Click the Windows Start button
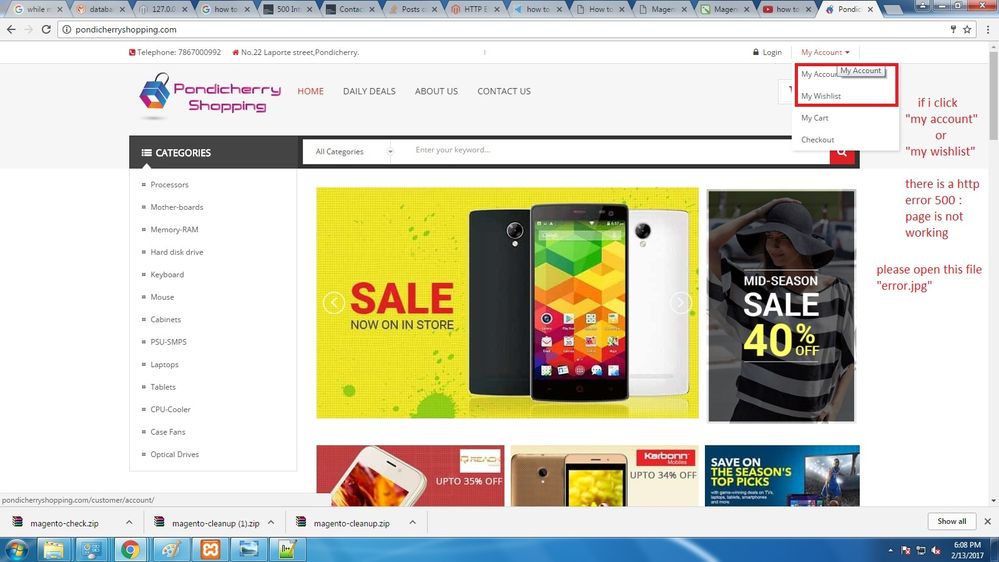Image resolution: width=999 pixels, height=562 pixels. (x=14, y=549)
